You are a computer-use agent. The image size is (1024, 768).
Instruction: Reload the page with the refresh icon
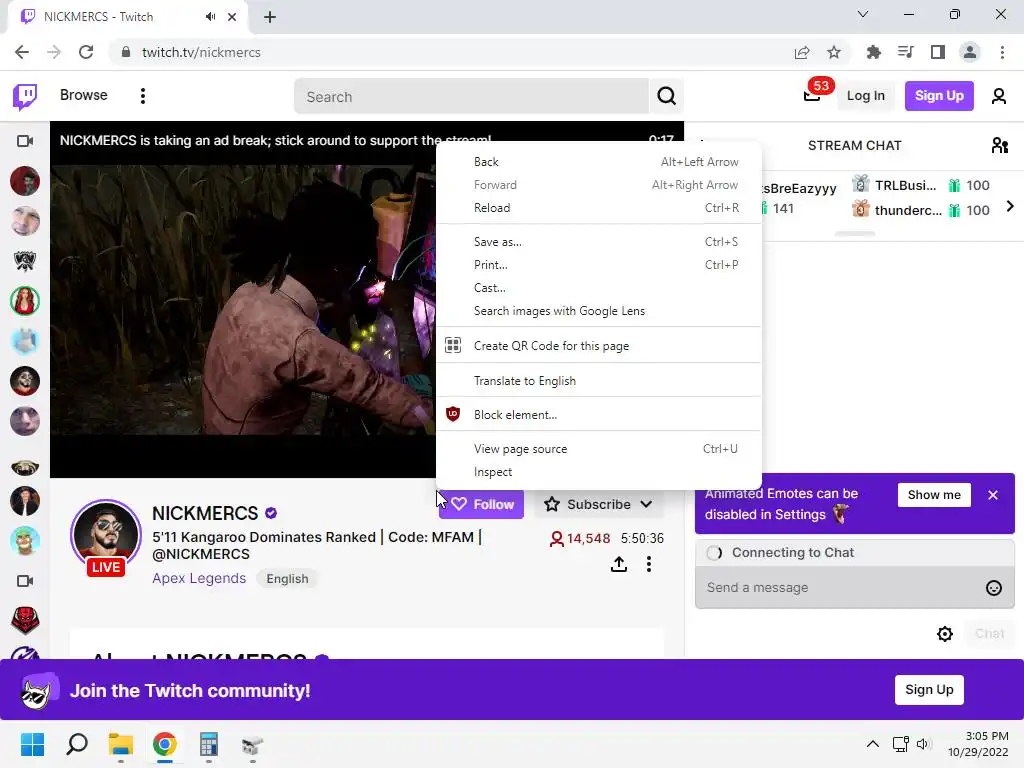(86, 52)
